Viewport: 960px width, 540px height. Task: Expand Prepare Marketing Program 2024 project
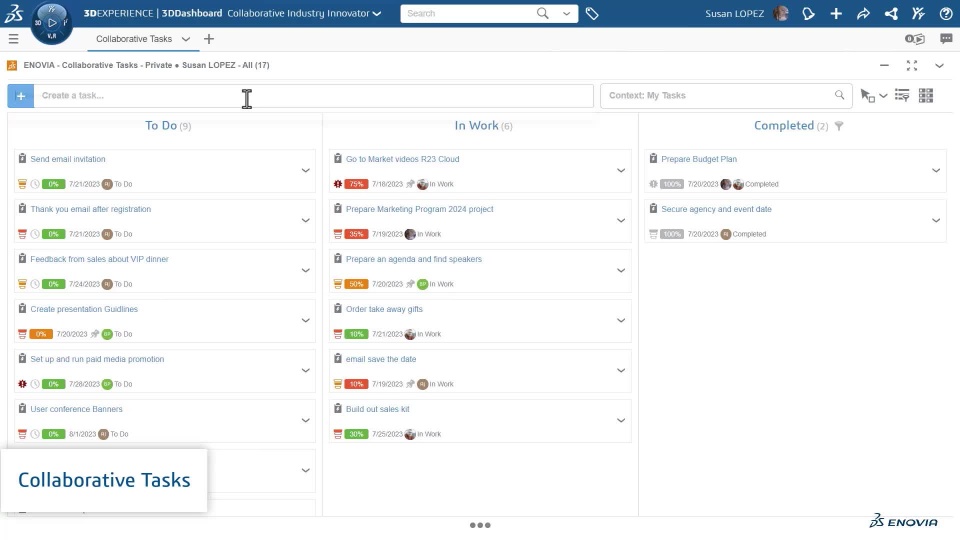coord(621,220)
